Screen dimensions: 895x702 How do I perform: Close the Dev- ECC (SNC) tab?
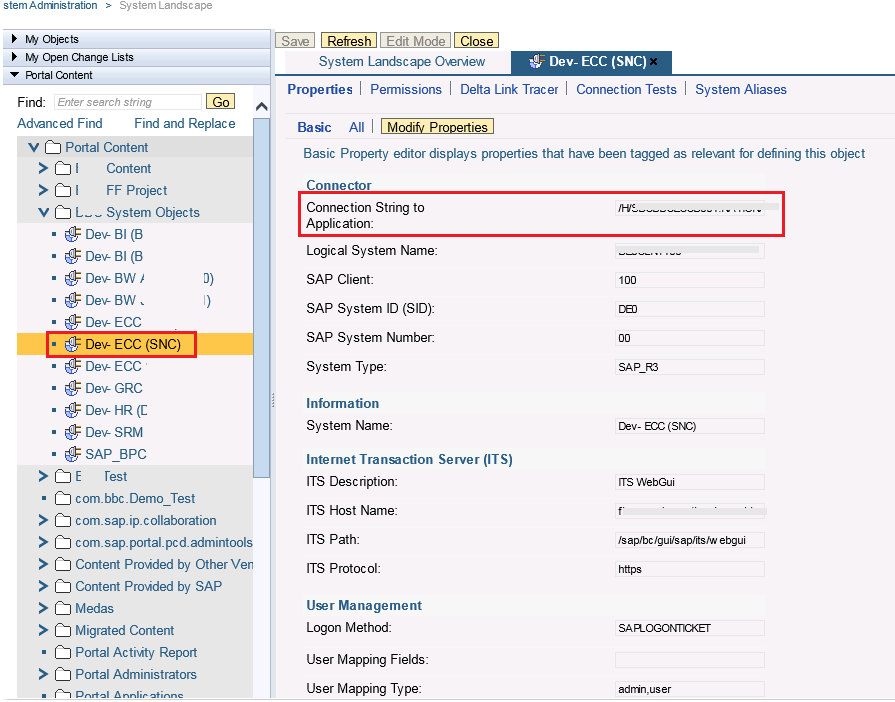point(654,62)
